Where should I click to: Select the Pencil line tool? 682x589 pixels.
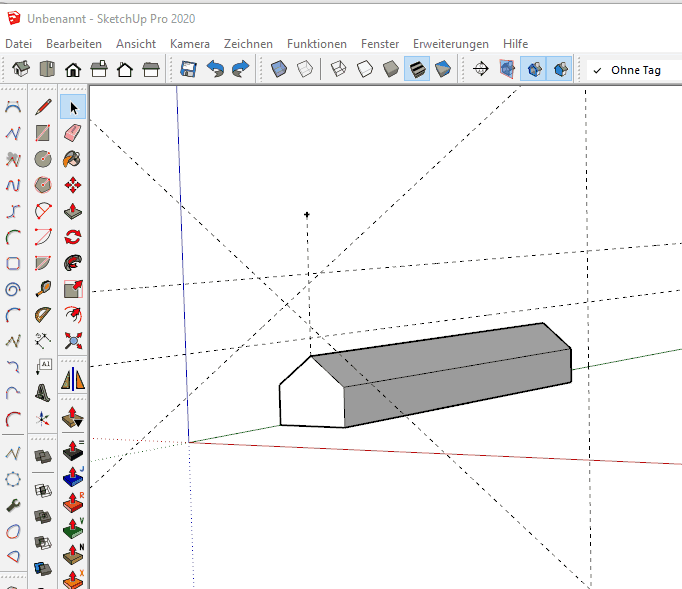click(43, 107)
